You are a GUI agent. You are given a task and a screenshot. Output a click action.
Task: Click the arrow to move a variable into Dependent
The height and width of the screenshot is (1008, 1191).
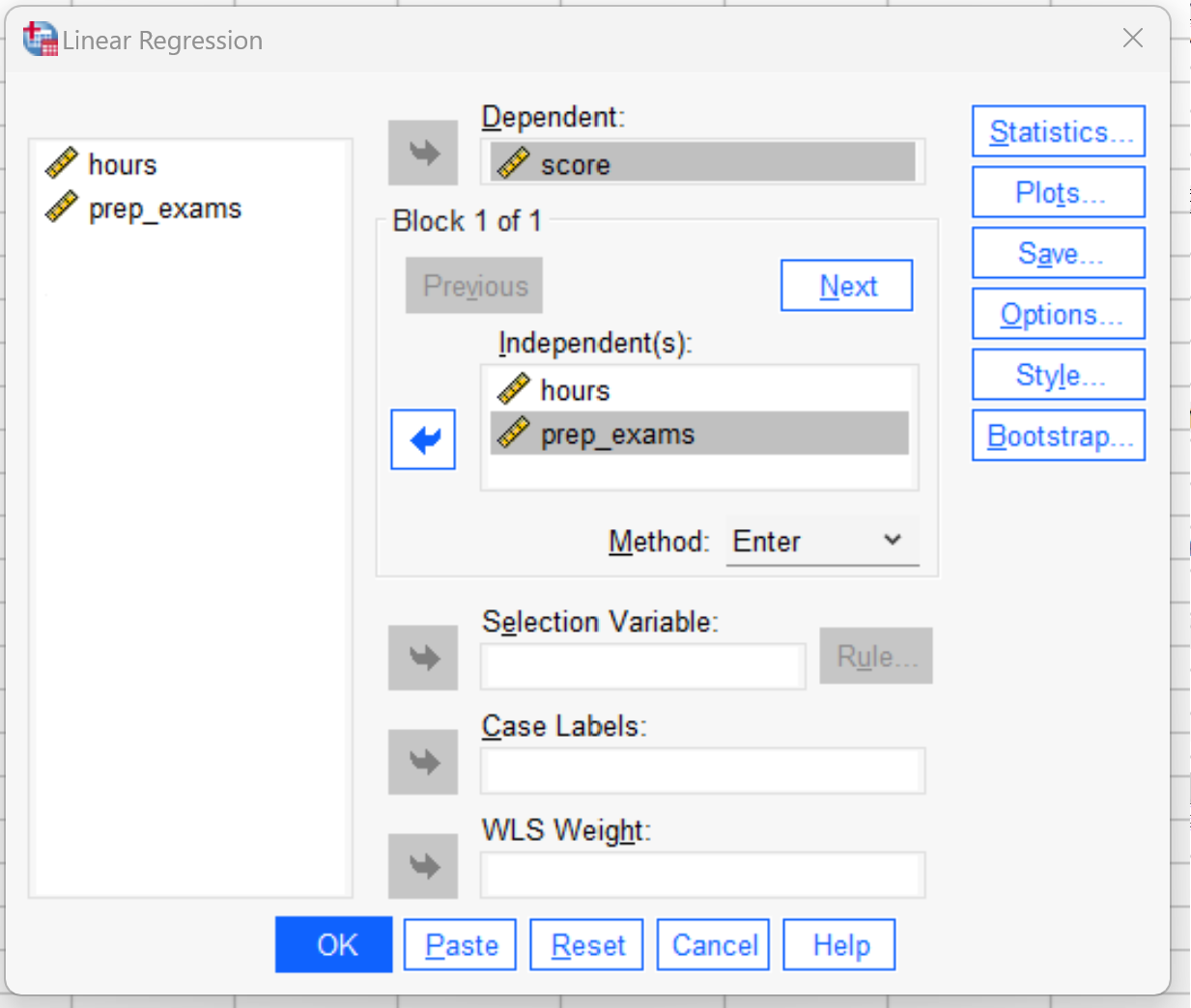pyautogui.click(x=422, y=153)
